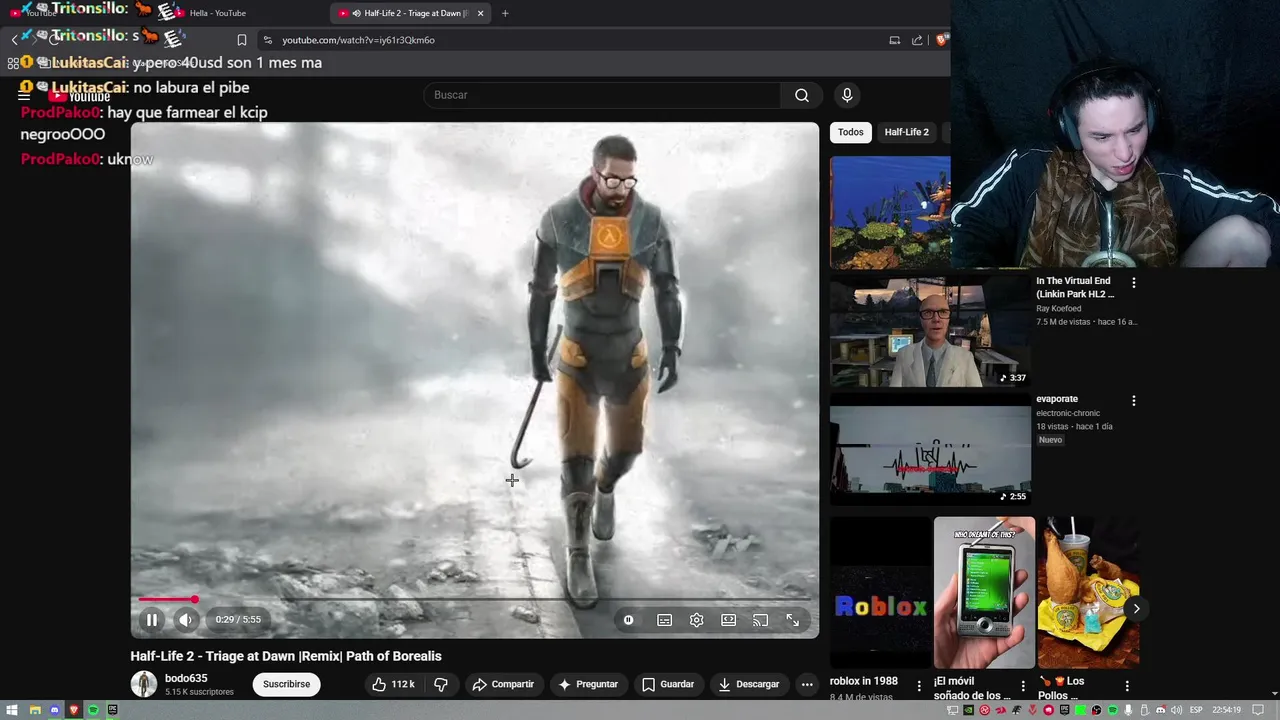Switch to theater mode view
The image size is (1280, 720).
tap(728, 620)
